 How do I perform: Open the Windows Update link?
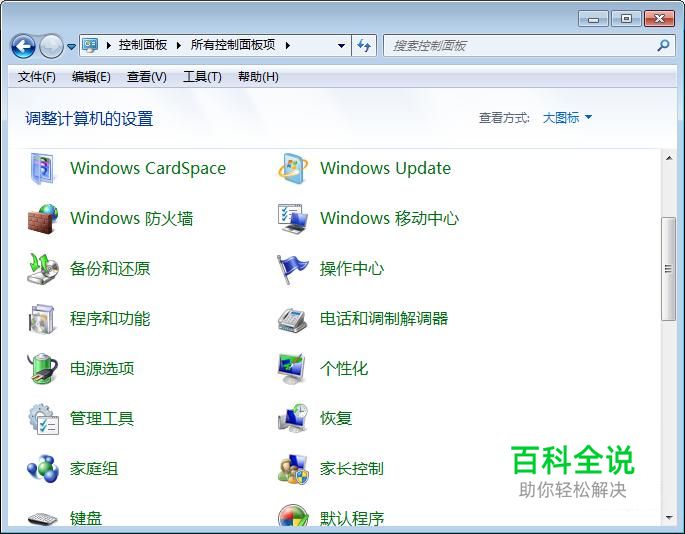[x=385, y=168]
